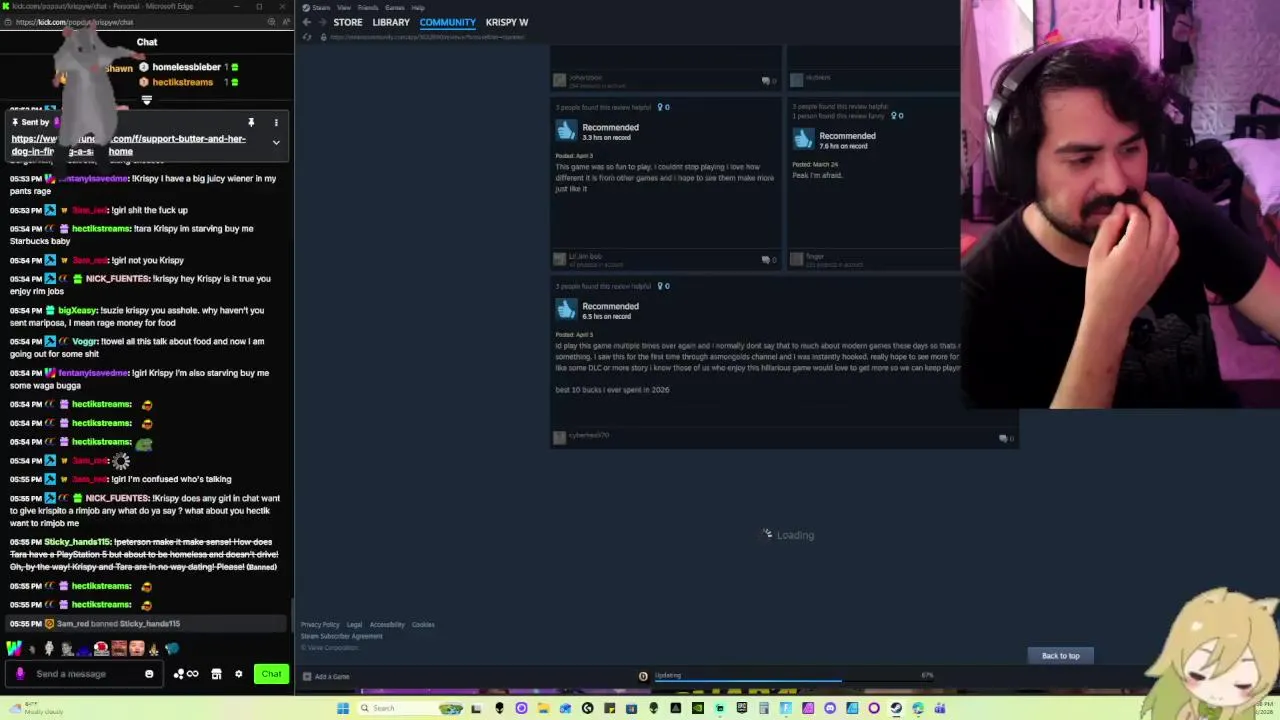Open the View menu in Steam
This screenshot has width=1280, height=720.
[344, 8]
